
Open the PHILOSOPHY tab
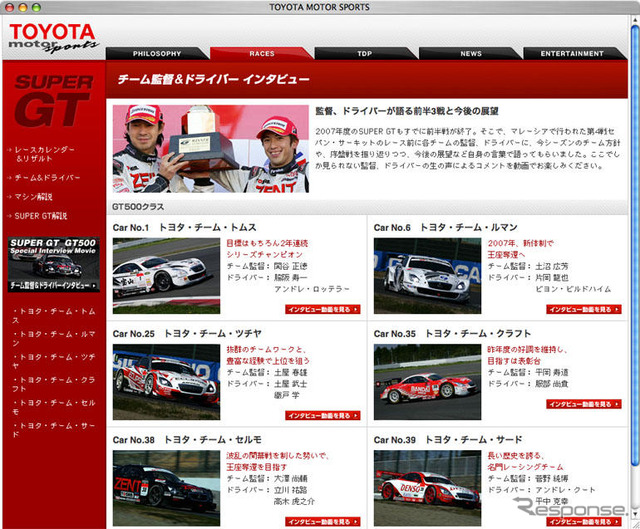pyautogui.click(x=157, y=53)
